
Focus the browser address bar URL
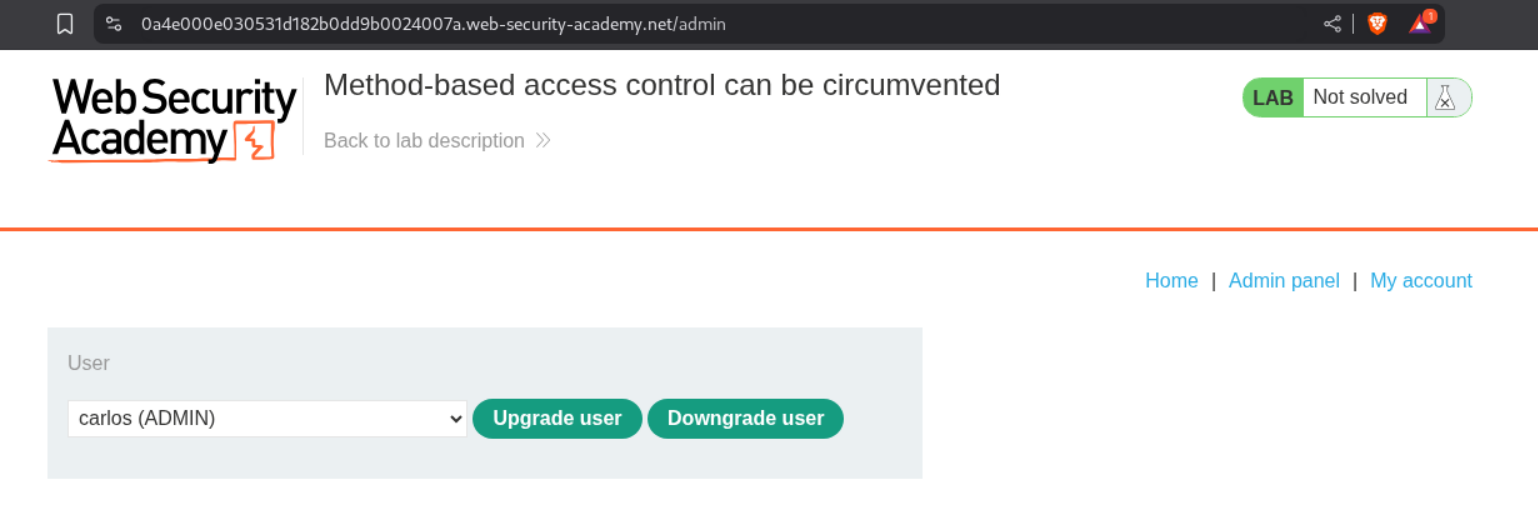tap(434, 24)
